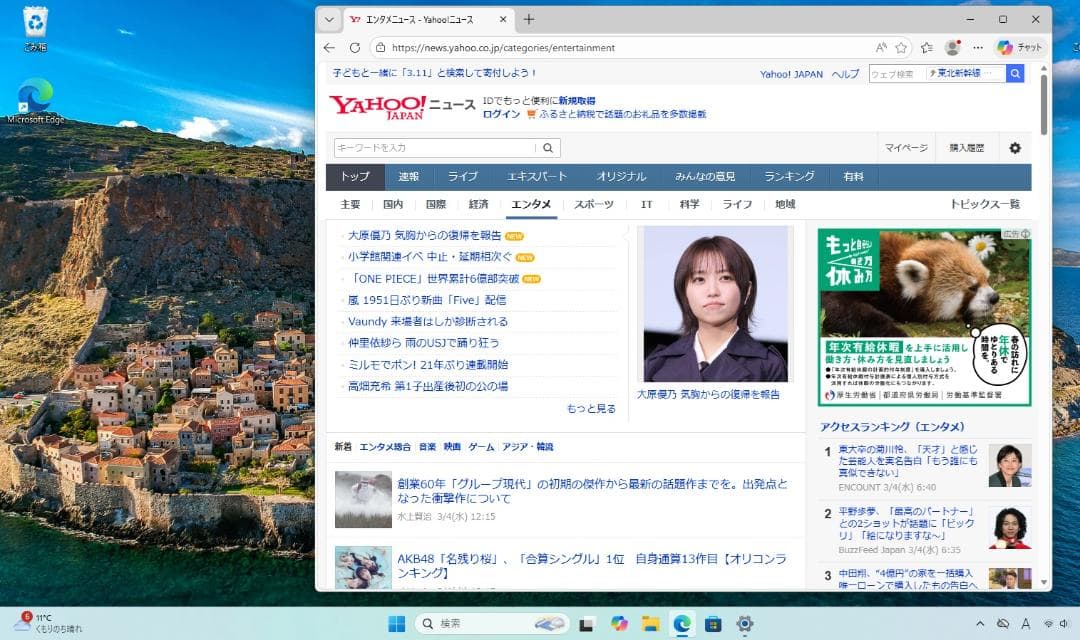Viewport: 1080px width, 640px height.
Task: Open the read aloud icon in address bar
Action: (881, 48)
